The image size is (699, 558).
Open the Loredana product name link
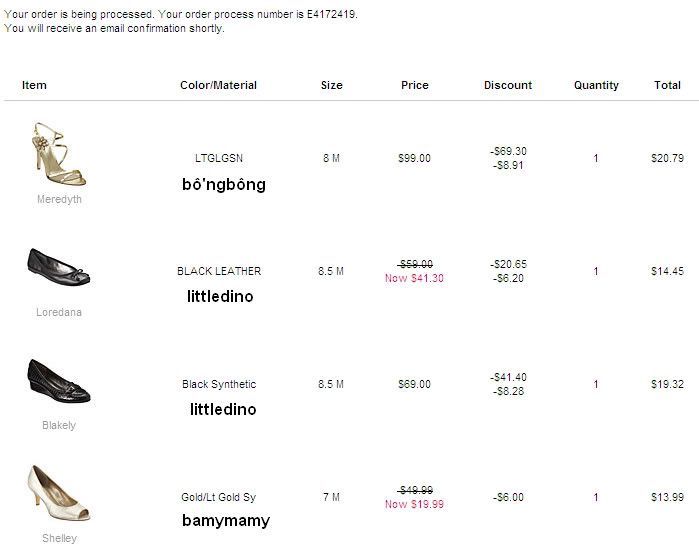click(x=59, y=313)
